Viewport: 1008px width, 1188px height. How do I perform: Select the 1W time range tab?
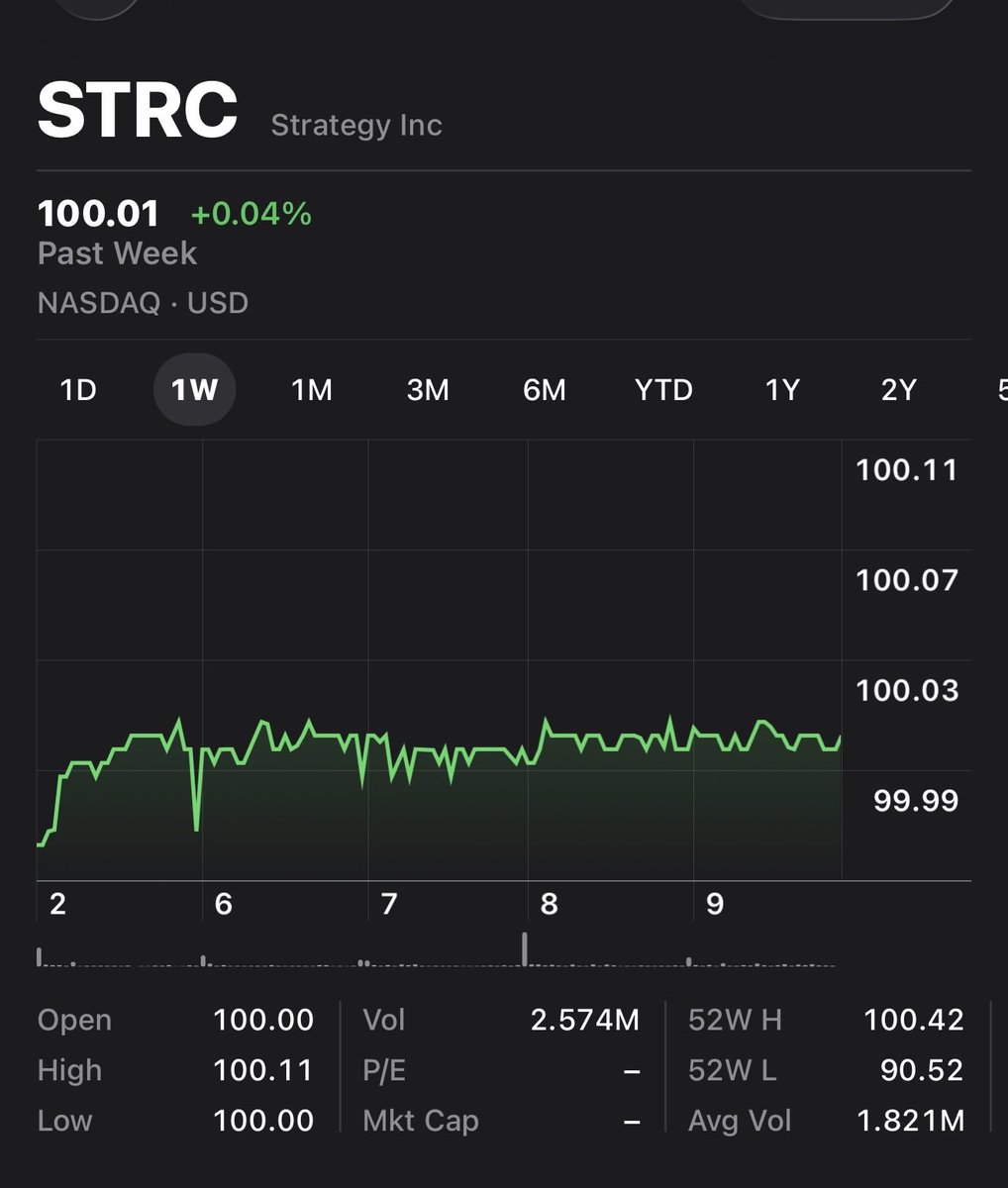pos(194,390)
